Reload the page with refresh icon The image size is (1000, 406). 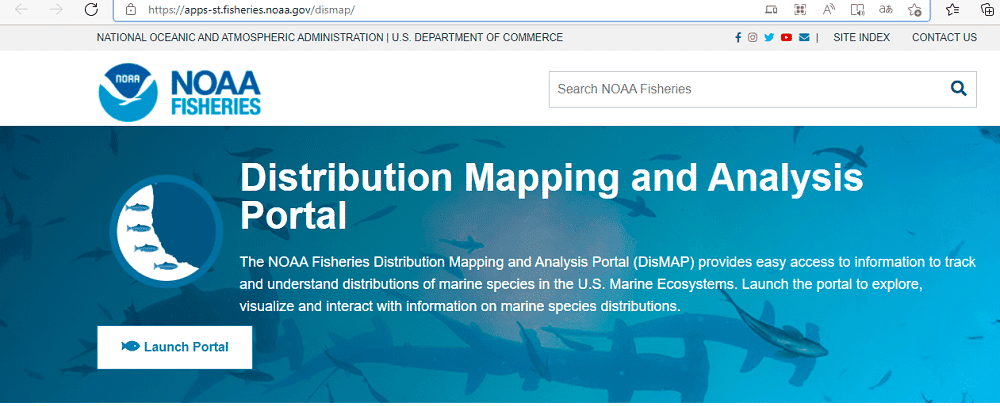91,9
